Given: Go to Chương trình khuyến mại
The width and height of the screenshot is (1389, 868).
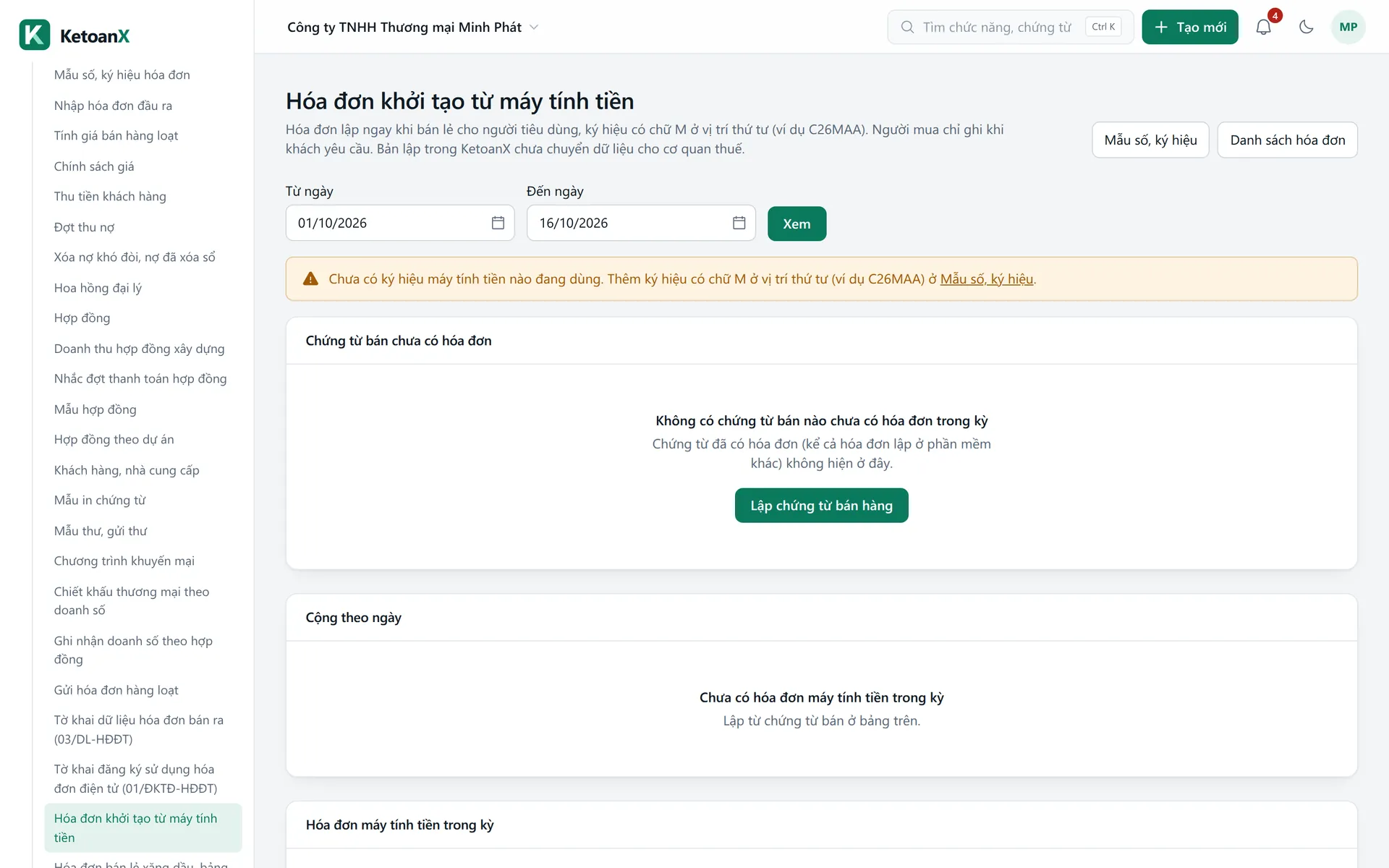Looking at the screenshot, I should (x=143, y=561).
